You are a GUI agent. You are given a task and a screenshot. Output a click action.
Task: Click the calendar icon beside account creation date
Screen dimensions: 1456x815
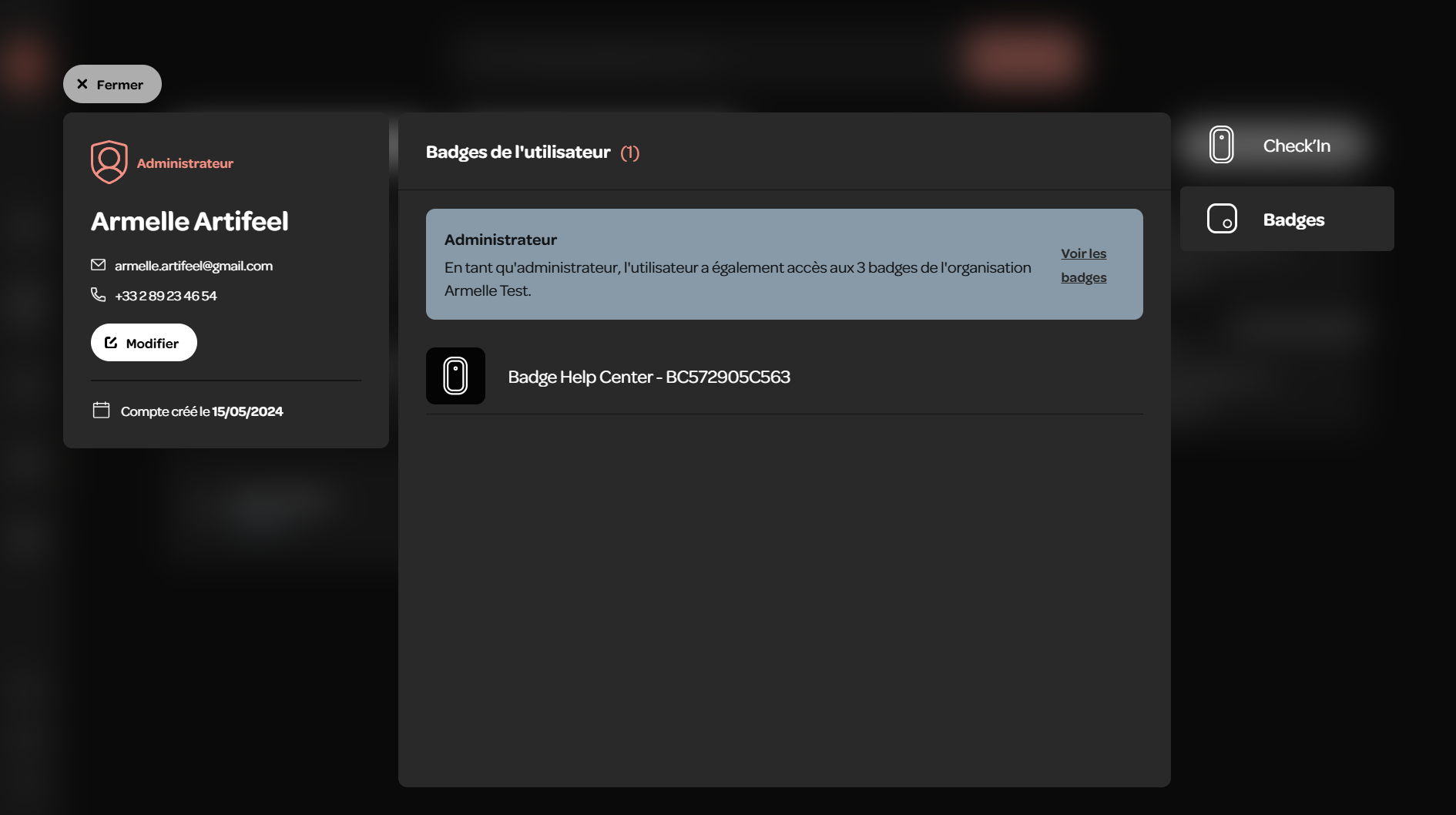click(x=101, y=411)
